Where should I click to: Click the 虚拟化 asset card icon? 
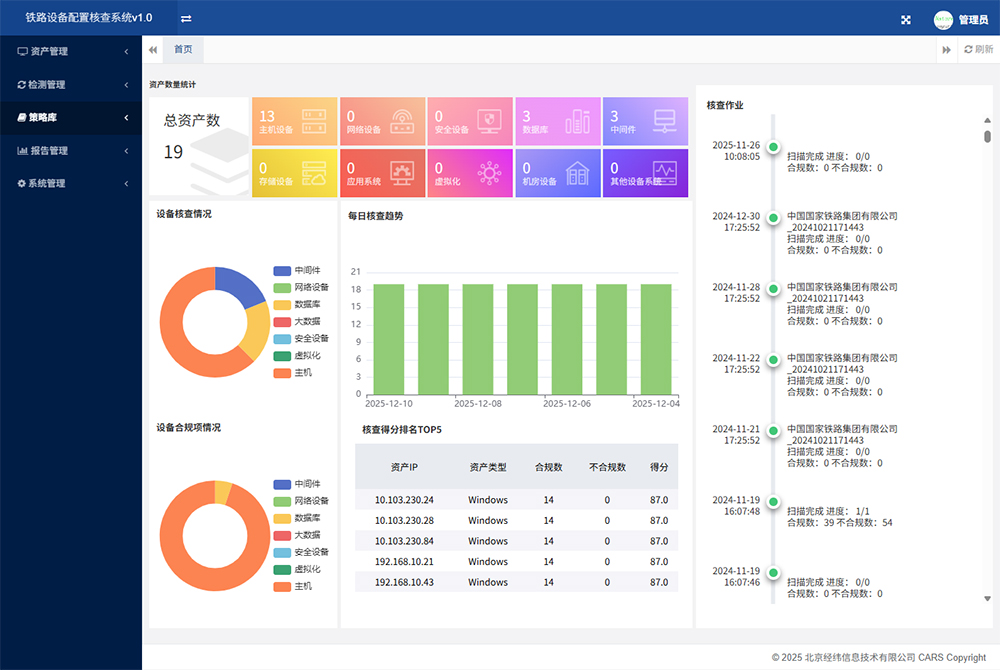[x=489, y=173]
